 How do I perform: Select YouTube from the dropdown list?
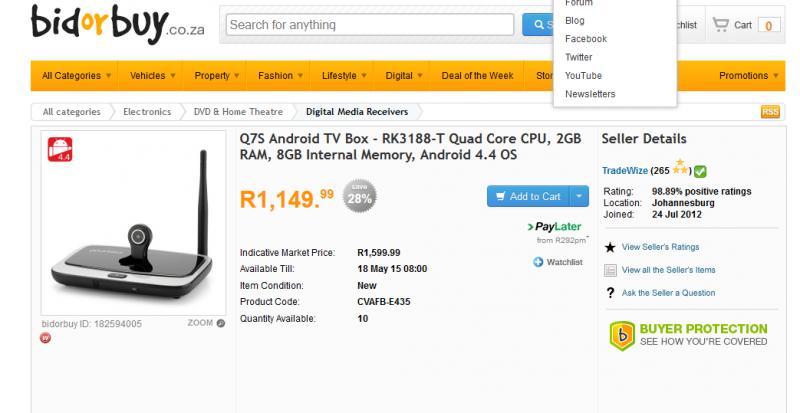tap(583, 76)
